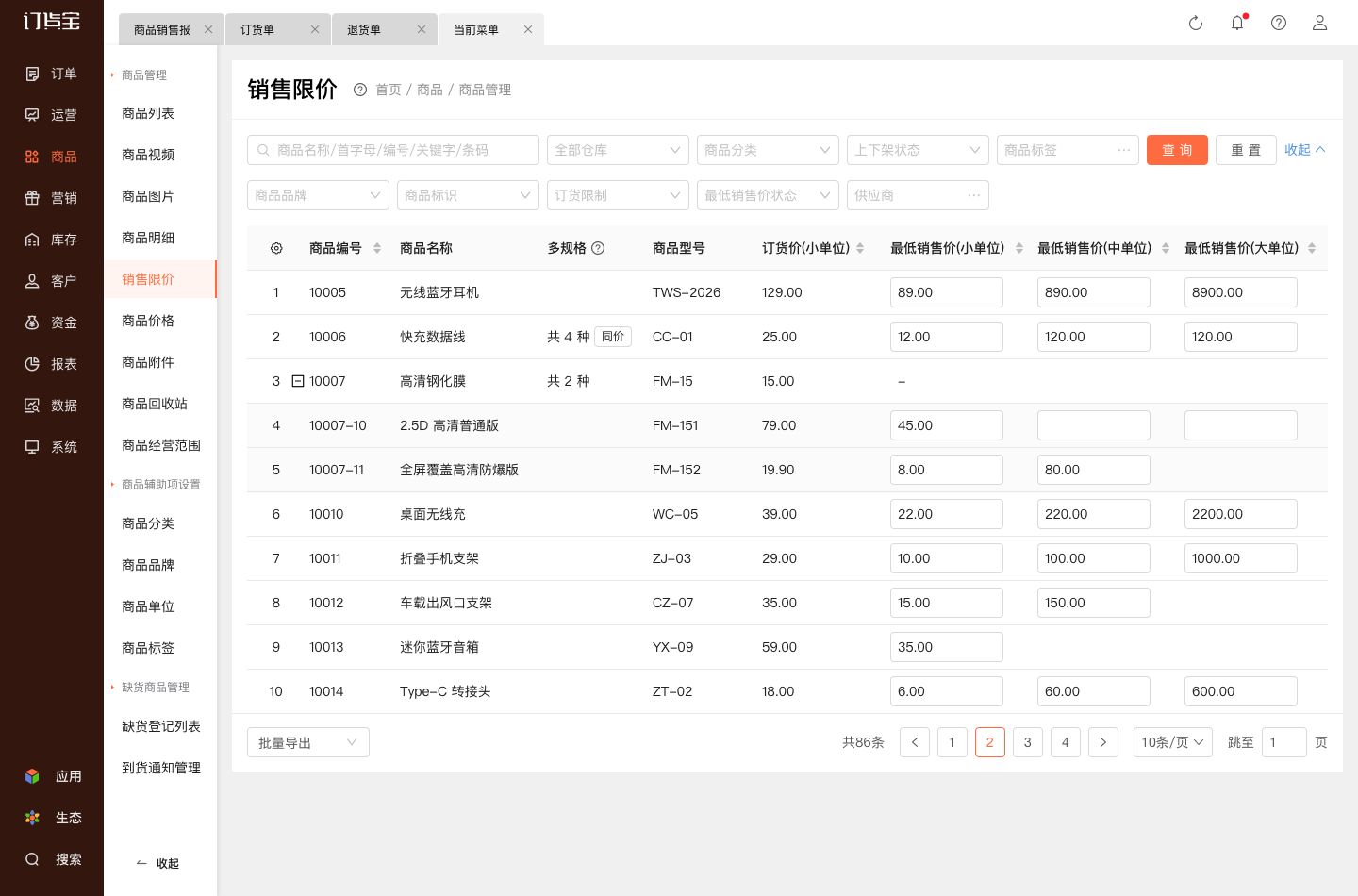The image size is (1358, 896).
Task: Open 数据 in the left sidebar
Action: [52, 406]
